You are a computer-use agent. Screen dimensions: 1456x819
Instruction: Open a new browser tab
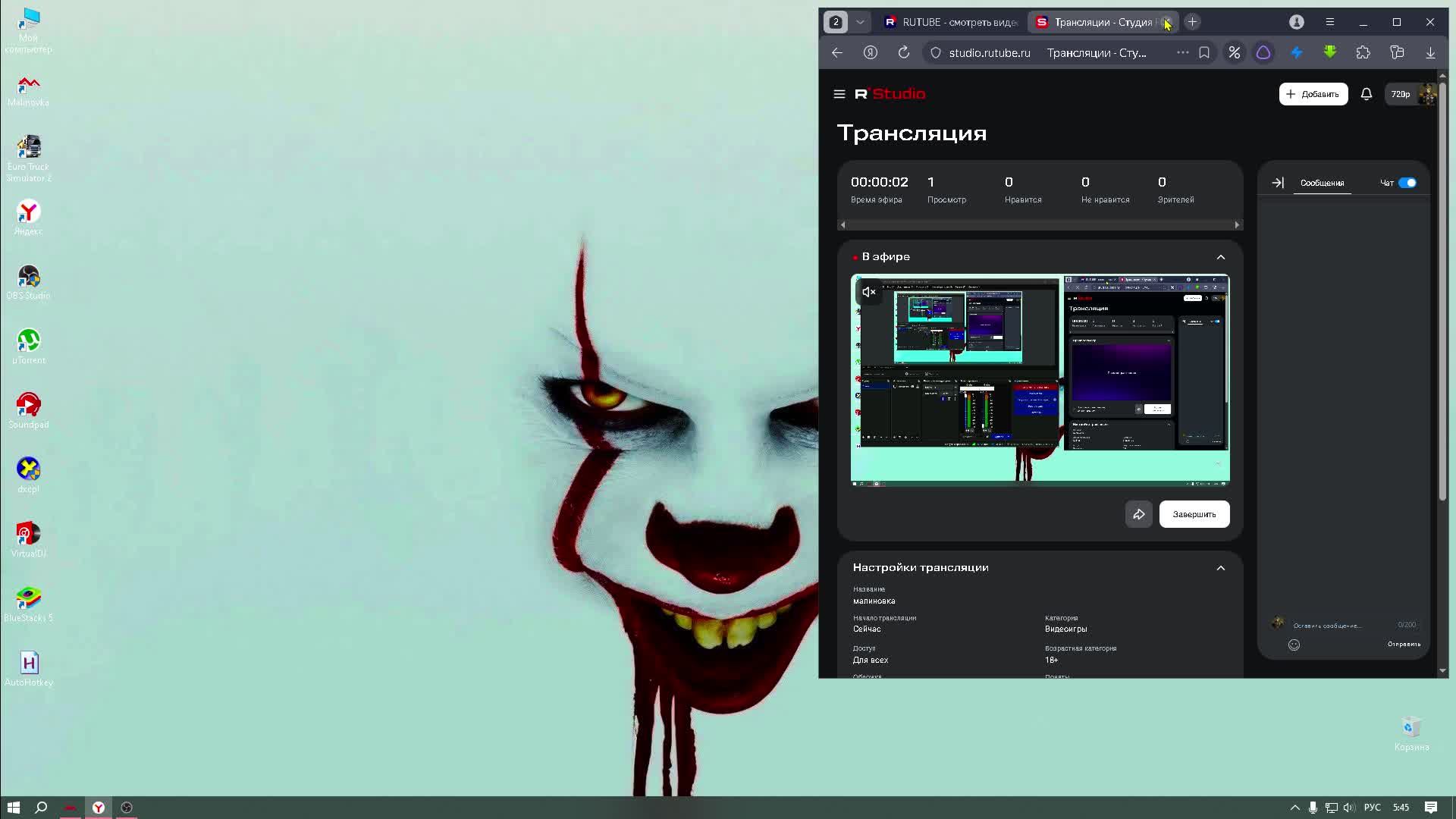pos(1192,22)
